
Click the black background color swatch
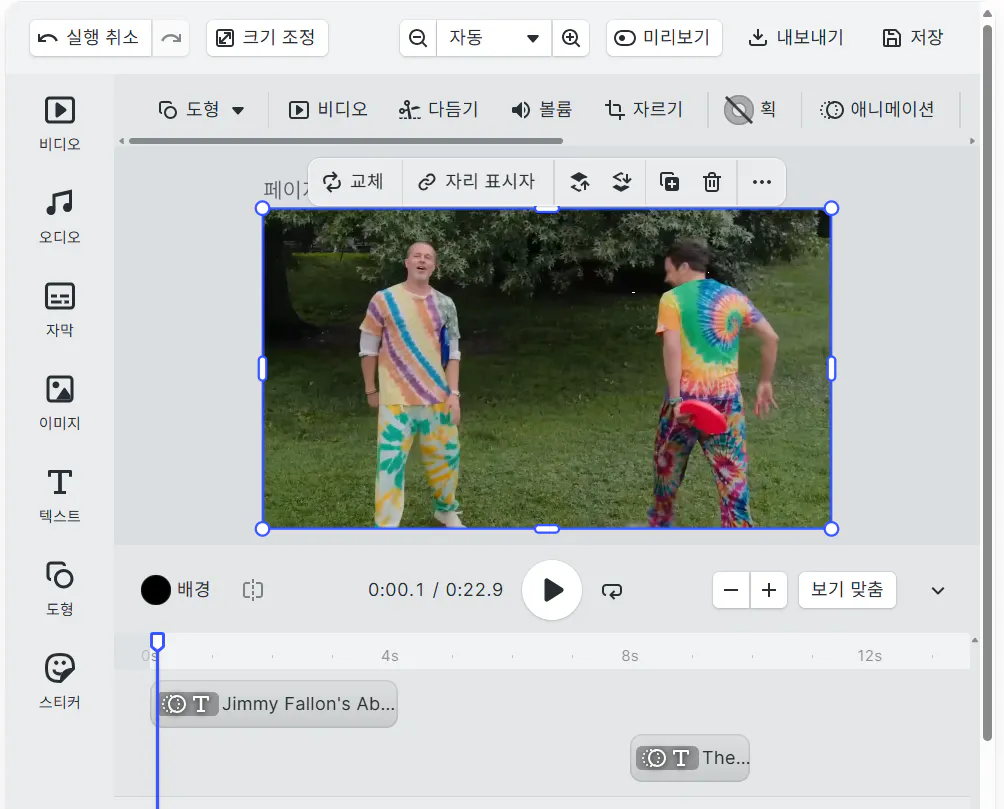(x=156, y=590)
